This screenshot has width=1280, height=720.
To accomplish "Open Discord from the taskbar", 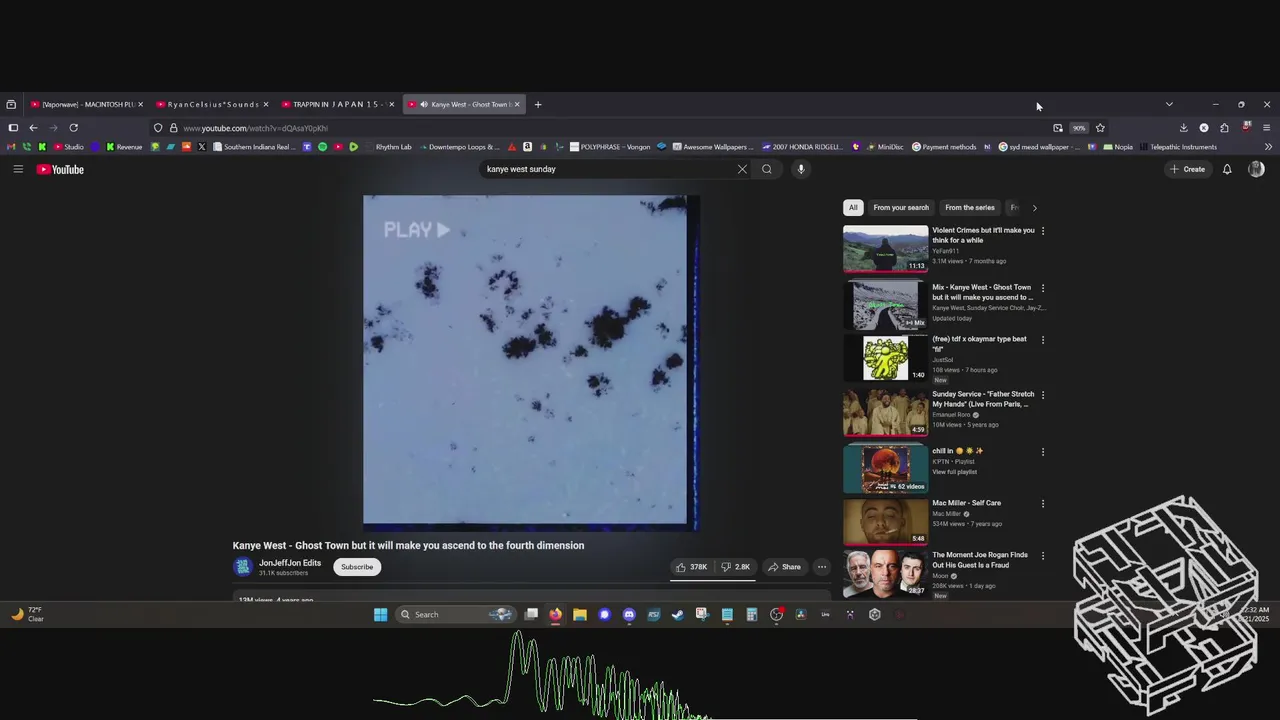I will coord(629,615).
